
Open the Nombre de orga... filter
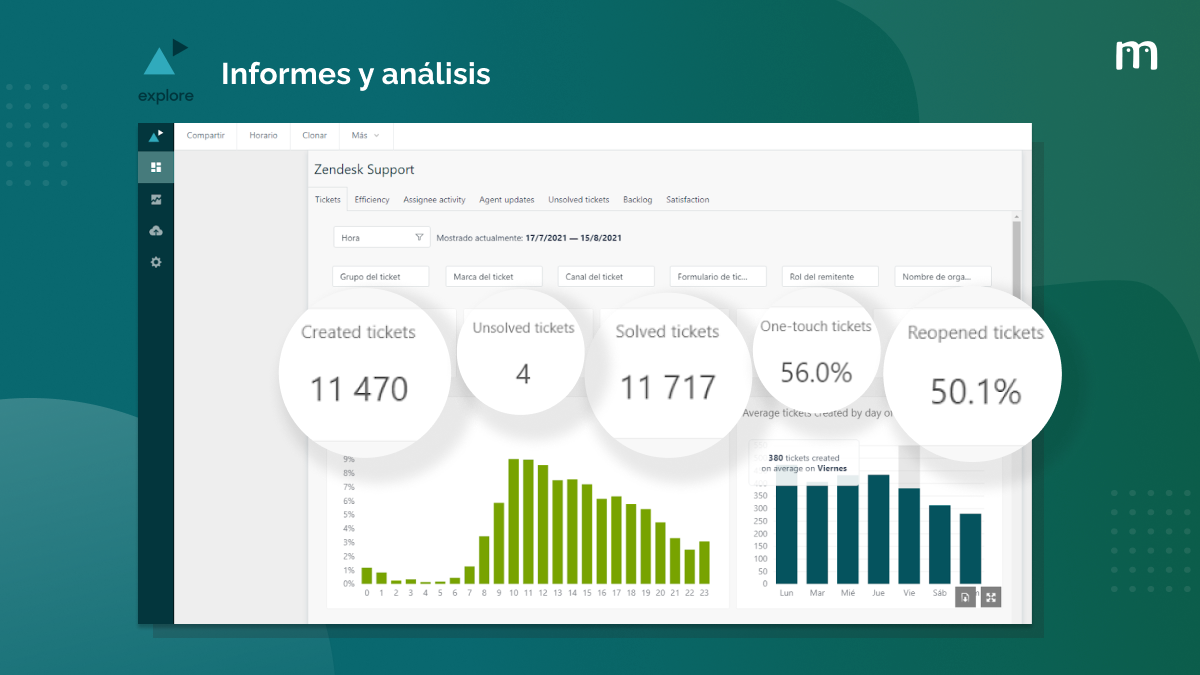pos(943,277)
